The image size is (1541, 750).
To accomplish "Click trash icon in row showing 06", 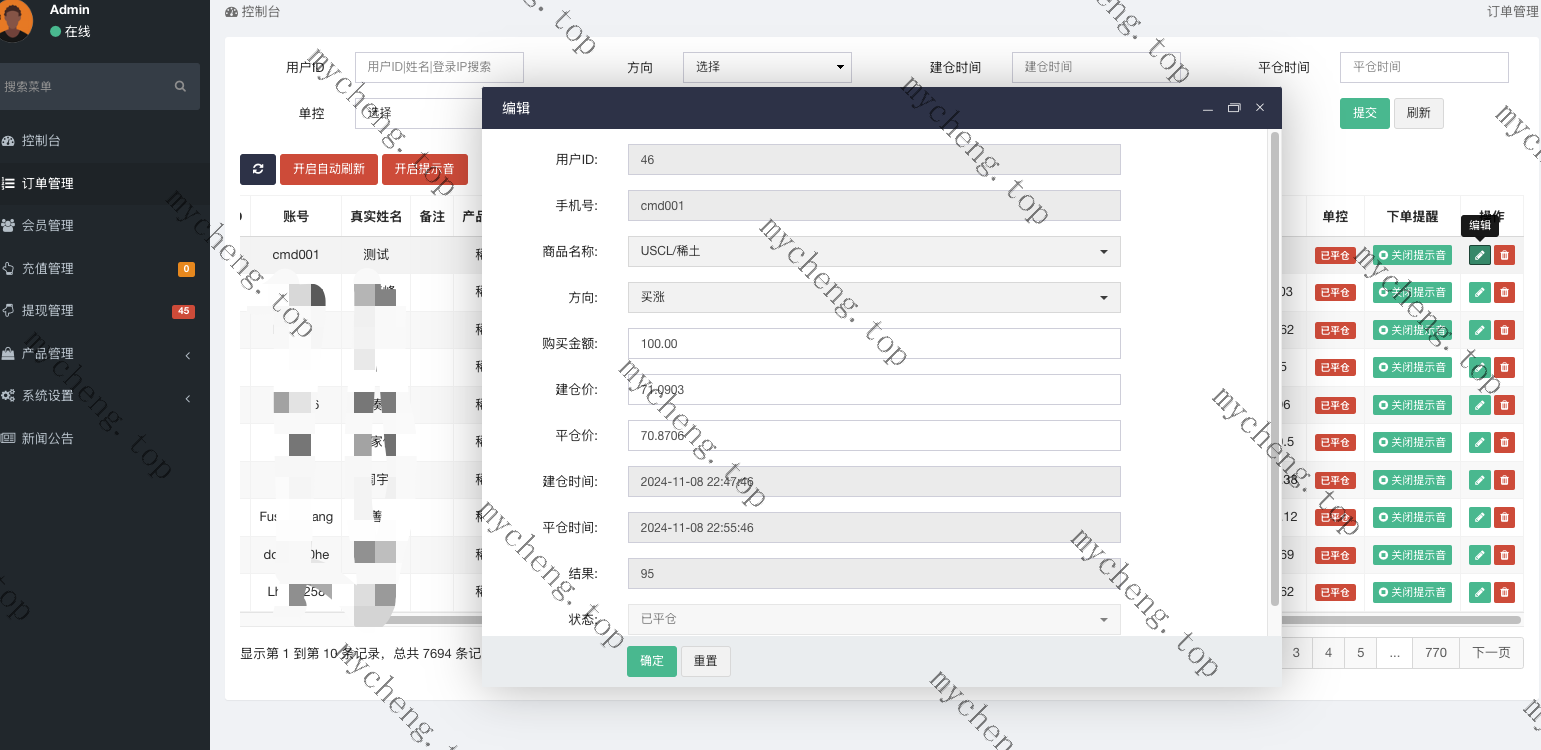I will click(x=1504, y=405).
